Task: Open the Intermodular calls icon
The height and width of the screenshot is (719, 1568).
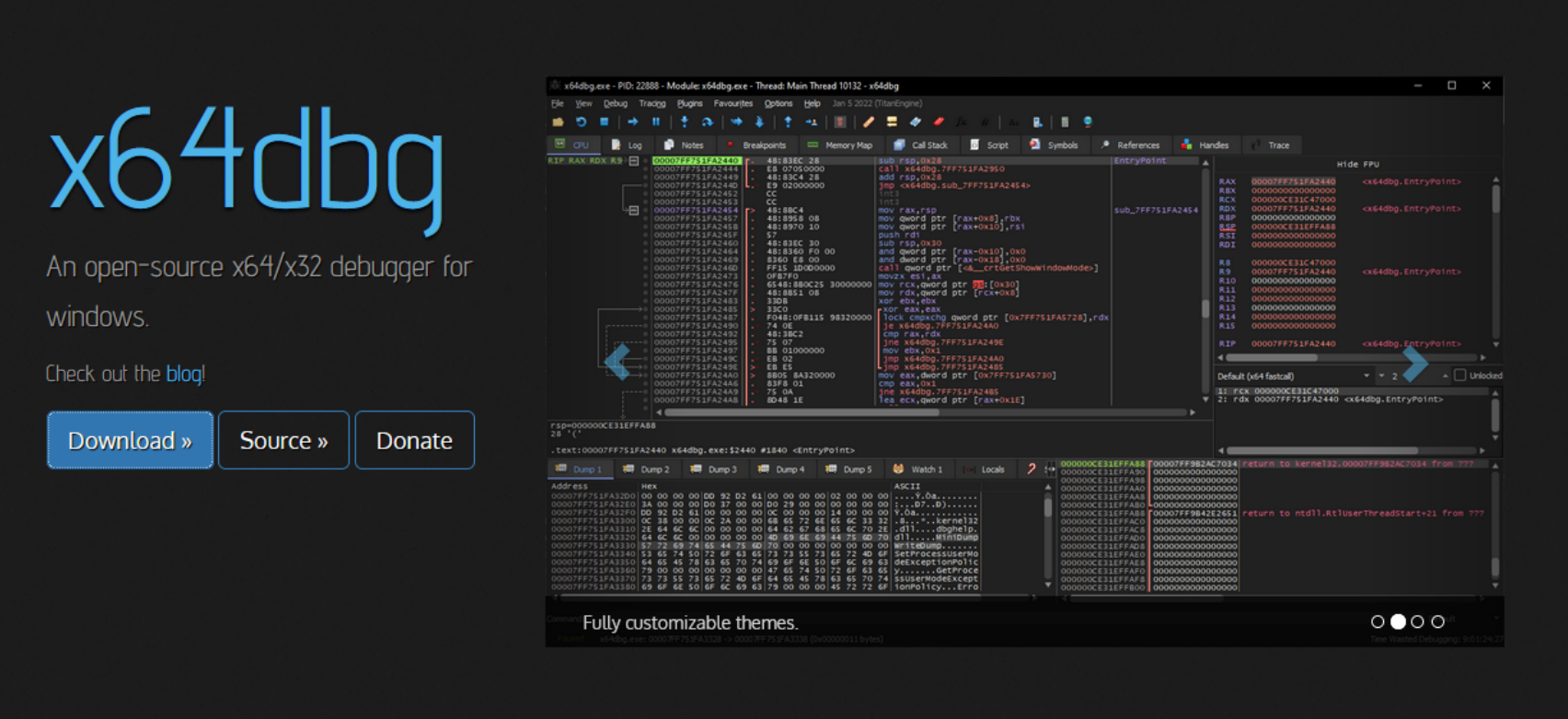Action: (x=1037, y=122)
